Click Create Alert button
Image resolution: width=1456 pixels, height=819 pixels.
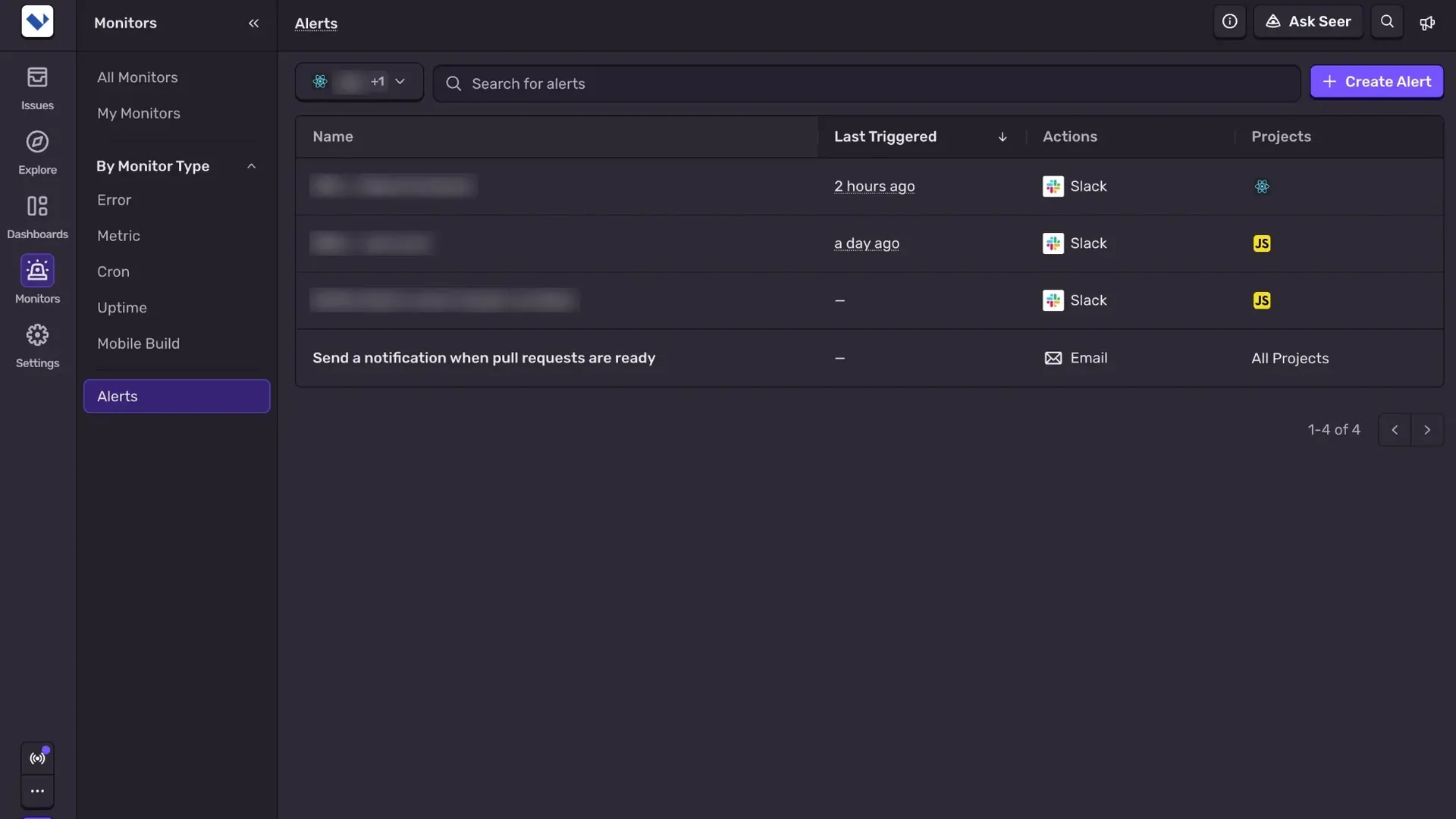pyautogui.click(x=1376, y=82)
